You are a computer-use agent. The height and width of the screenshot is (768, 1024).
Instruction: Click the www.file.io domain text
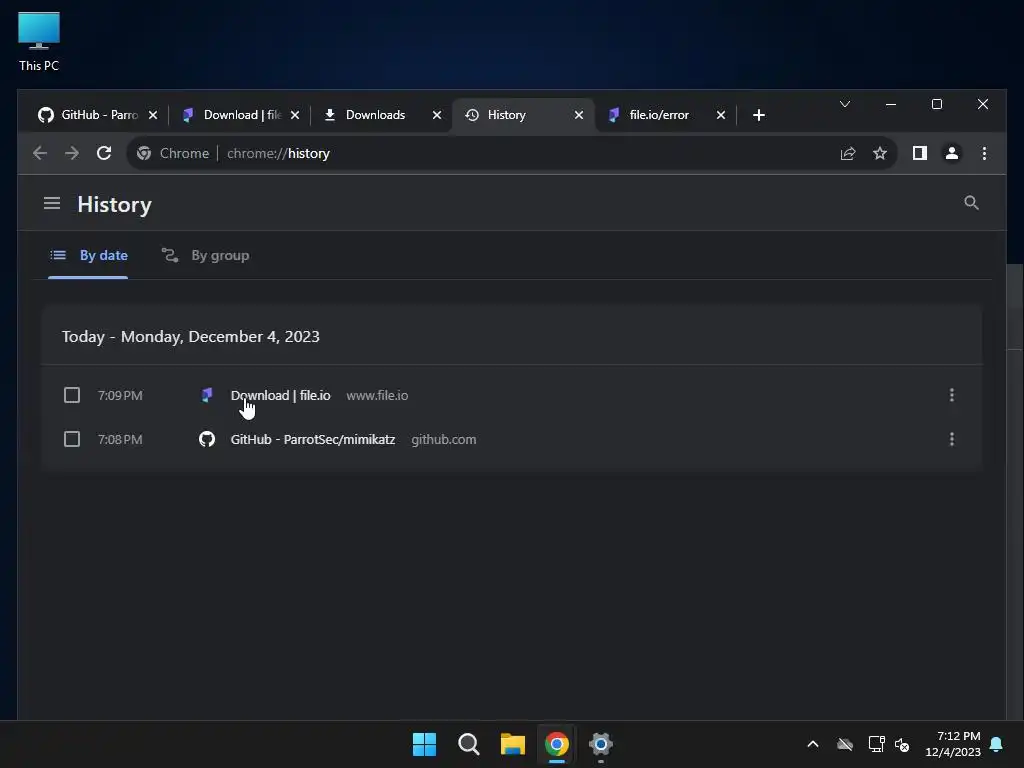[377, 395]
